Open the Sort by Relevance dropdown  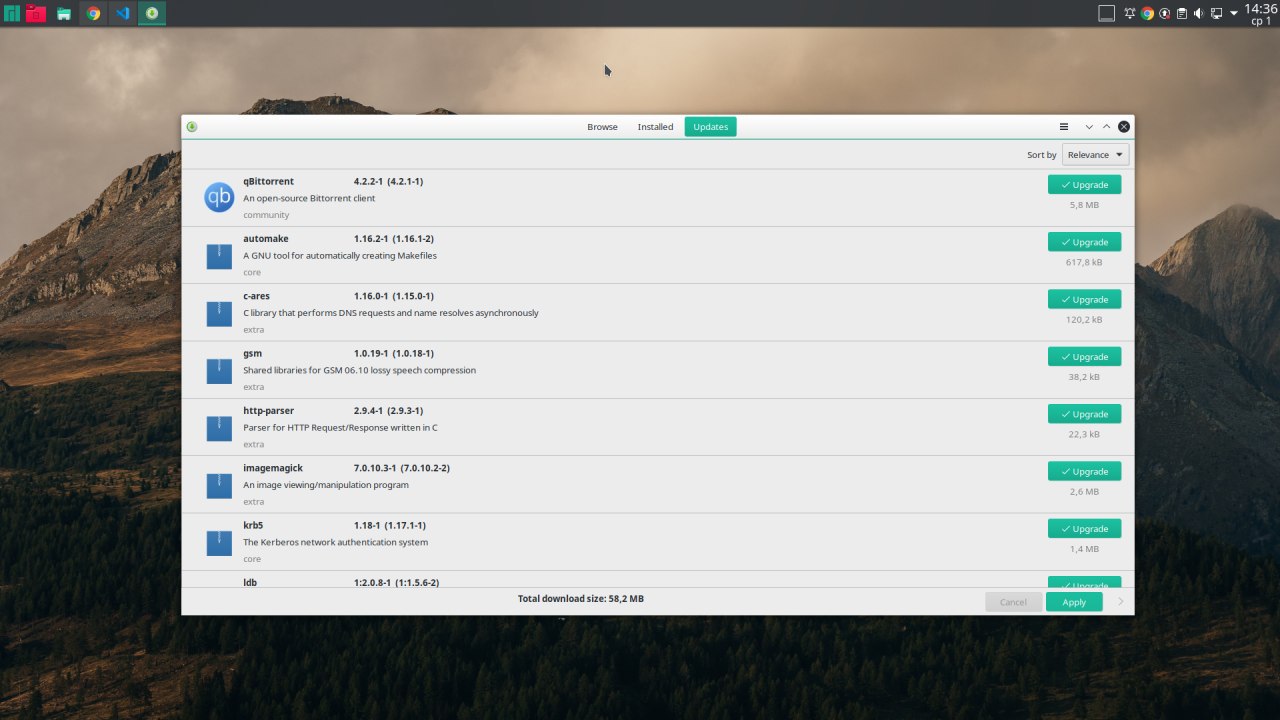coord(1096,155)
